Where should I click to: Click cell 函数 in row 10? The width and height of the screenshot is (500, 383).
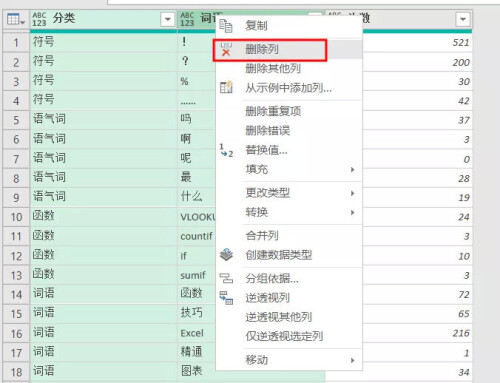103,217
